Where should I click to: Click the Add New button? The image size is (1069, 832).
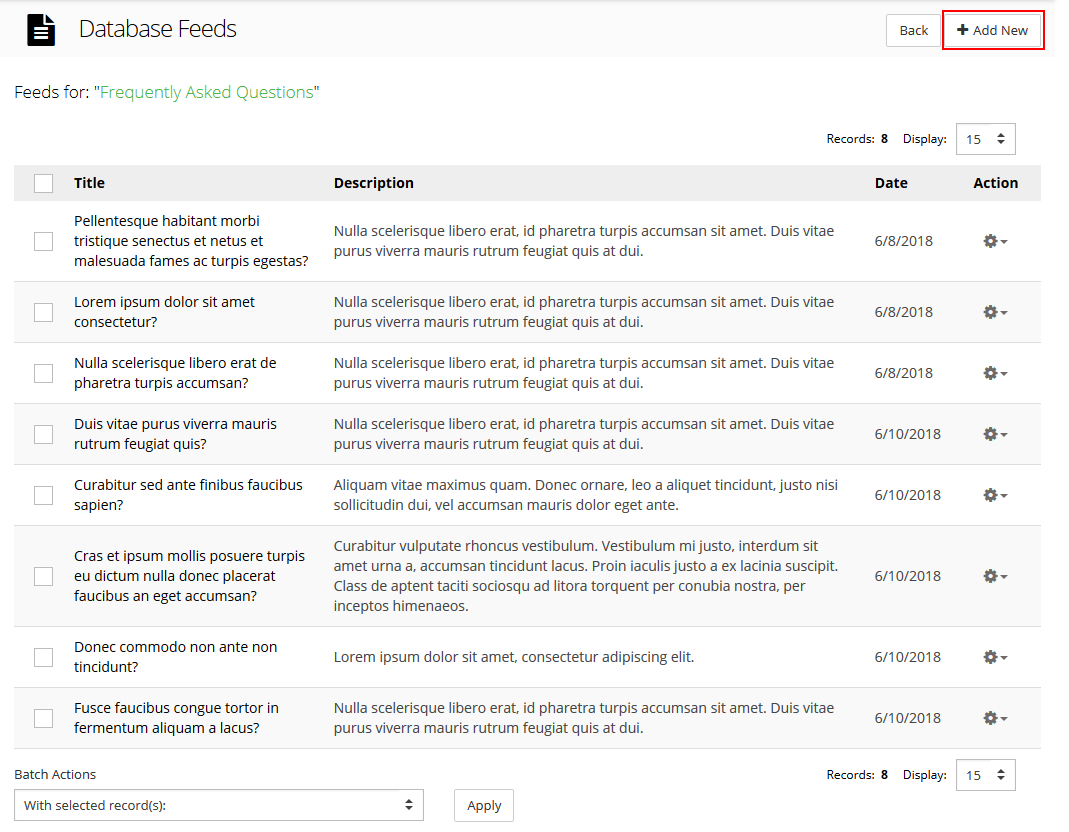(993, 30)
